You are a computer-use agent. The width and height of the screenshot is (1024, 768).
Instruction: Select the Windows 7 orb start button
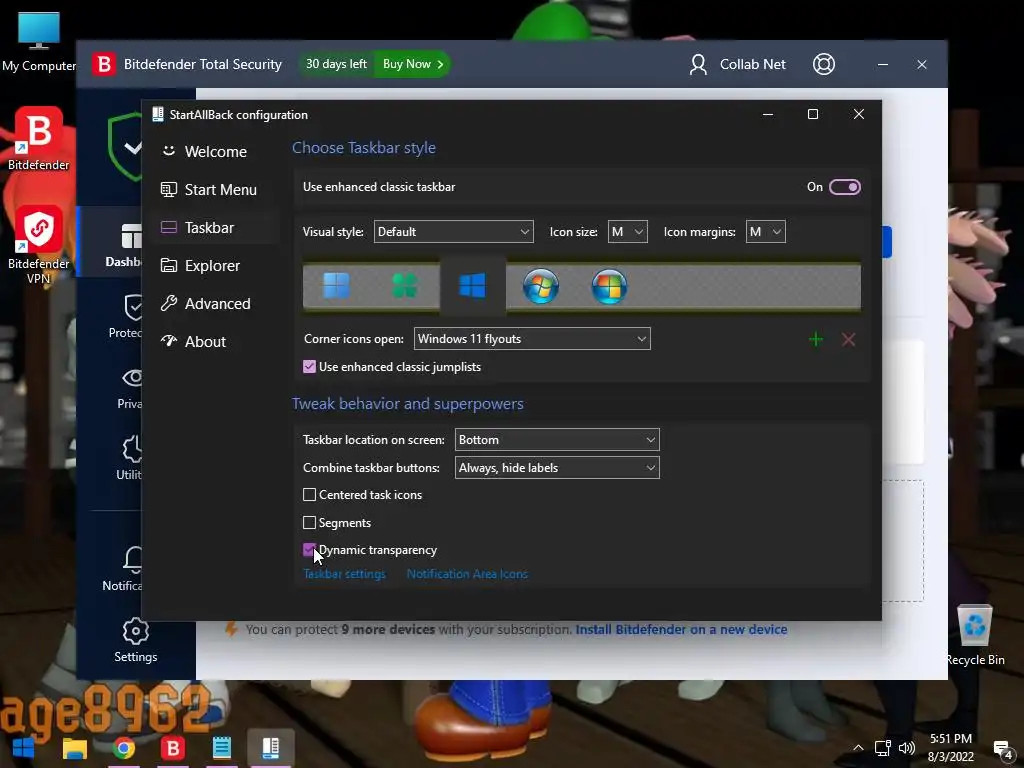tap(541, 285)
